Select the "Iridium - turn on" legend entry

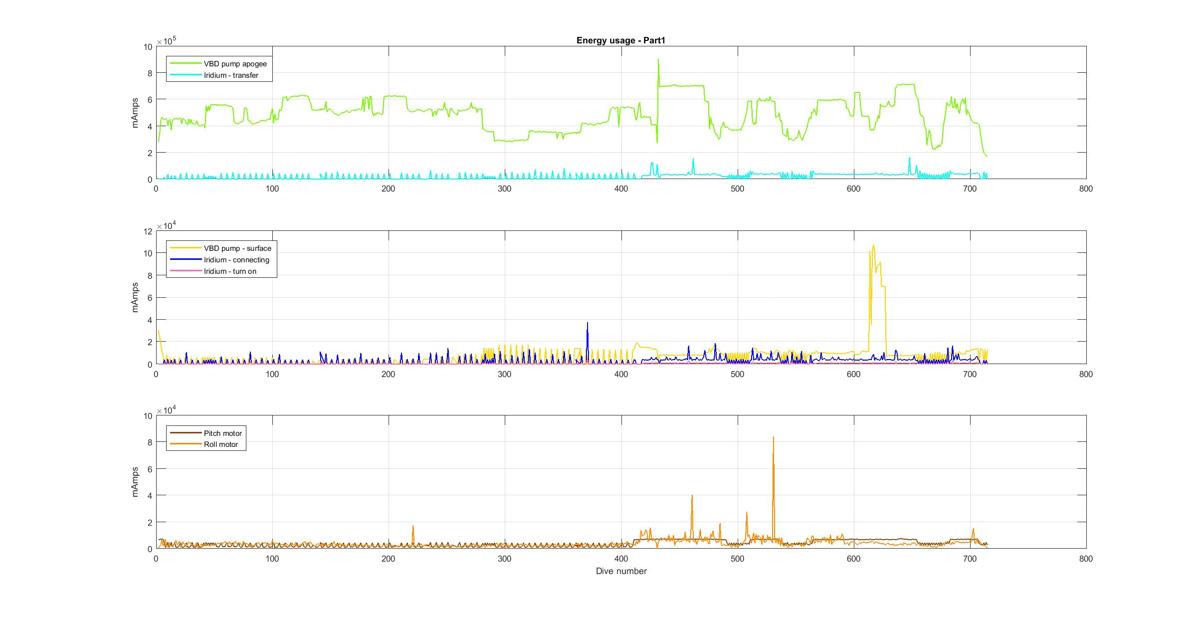coord(232,270)
